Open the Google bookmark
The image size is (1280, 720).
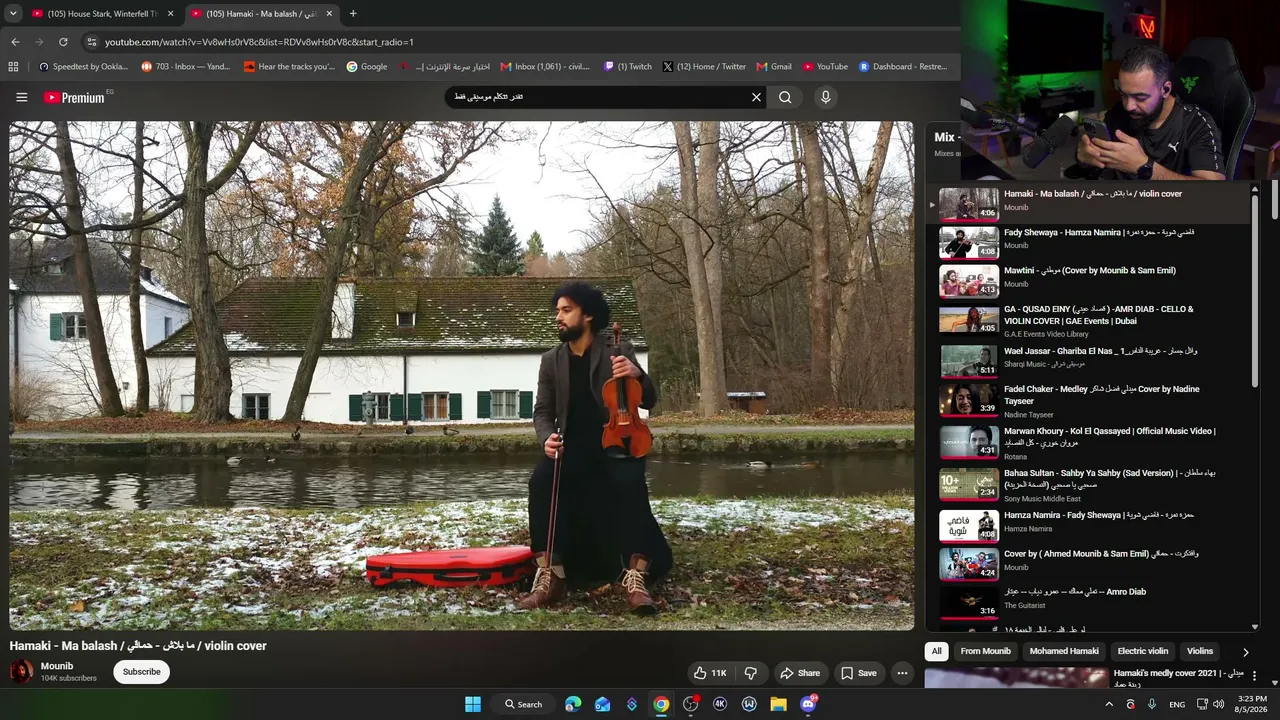point(367,67)
